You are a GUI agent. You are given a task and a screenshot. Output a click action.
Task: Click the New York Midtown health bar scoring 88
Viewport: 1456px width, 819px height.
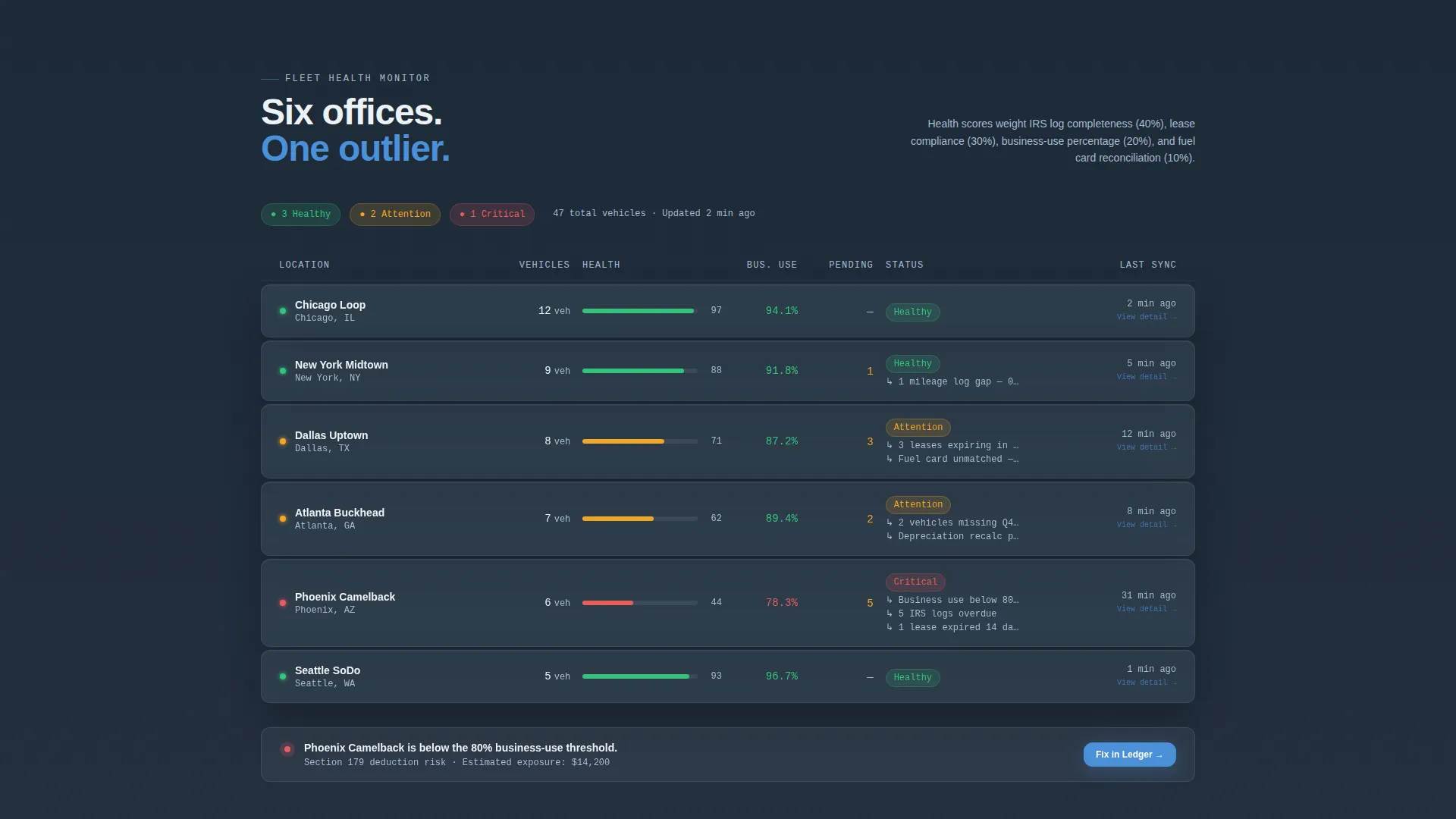coord(640,371)
